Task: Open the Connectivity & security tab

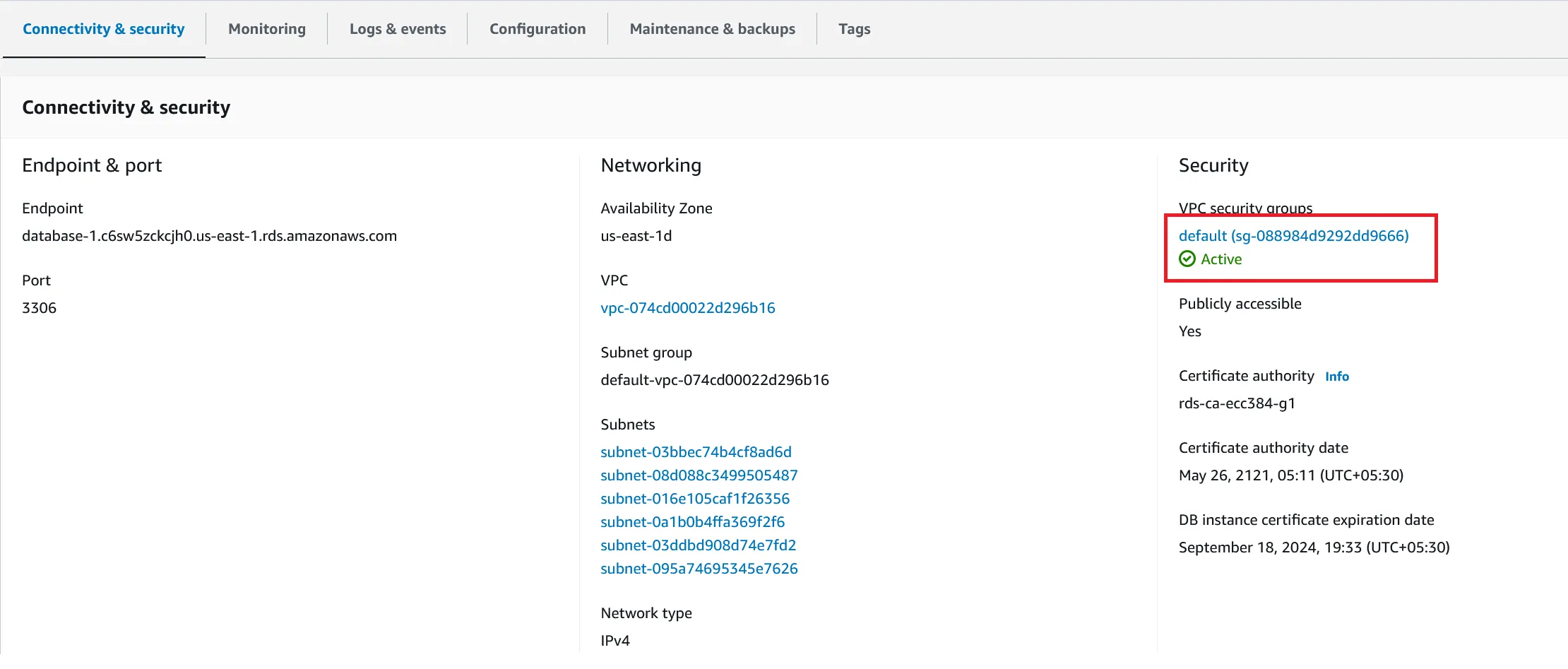Action: pyautogui.click(x=103, y=29)
